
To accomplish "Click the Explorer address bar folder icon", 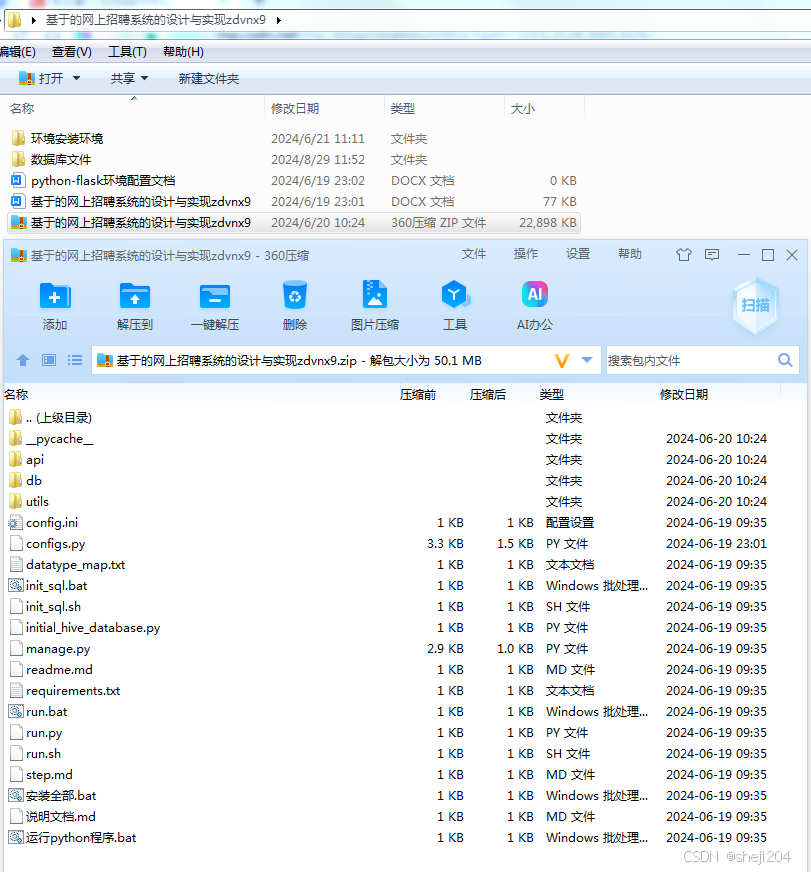I will (14, 21).
